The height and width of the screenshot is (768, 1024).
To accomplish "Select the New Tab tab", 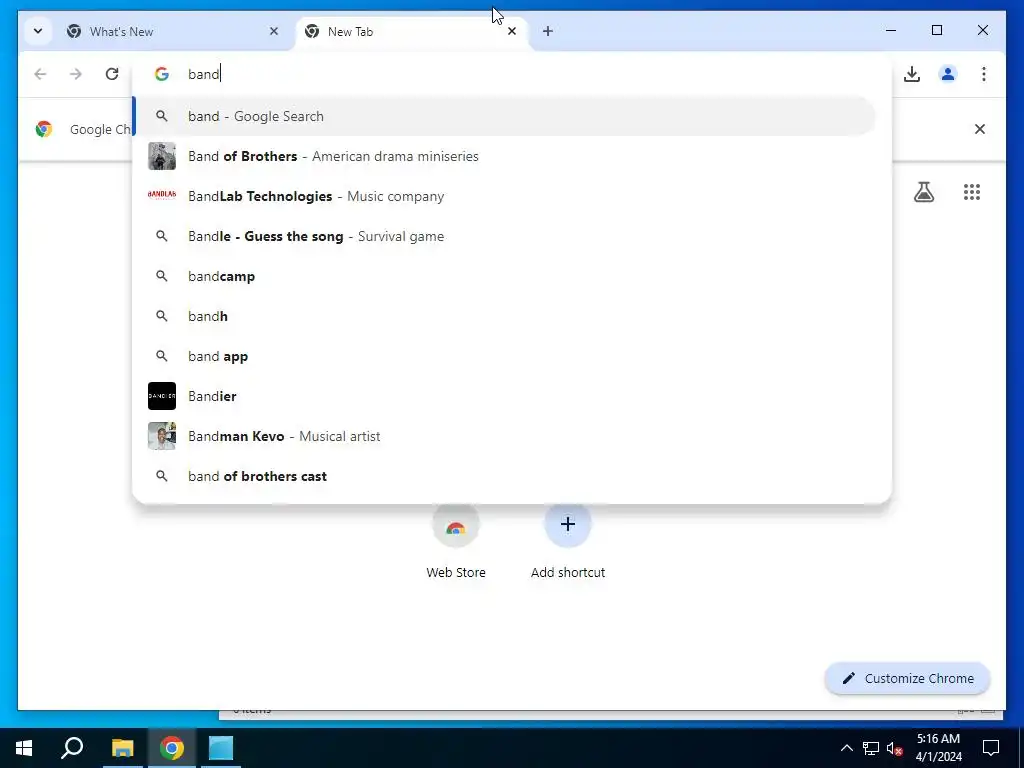I will point(413,31).
